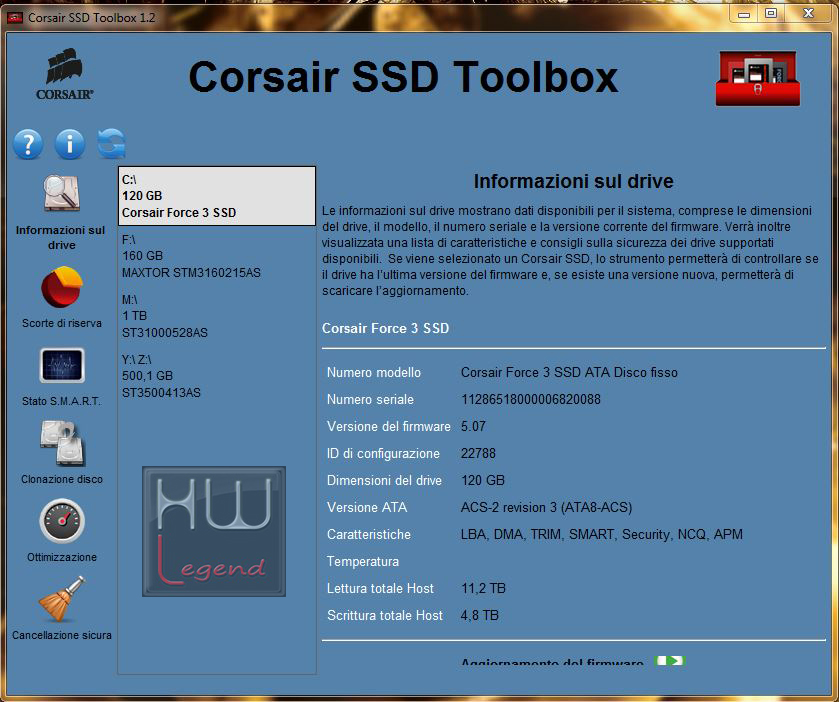The width and height of the screenshot is (839, 702).
Task: Open the Scorte di riserva pie chart icon
Action: (x=62, y=287)
